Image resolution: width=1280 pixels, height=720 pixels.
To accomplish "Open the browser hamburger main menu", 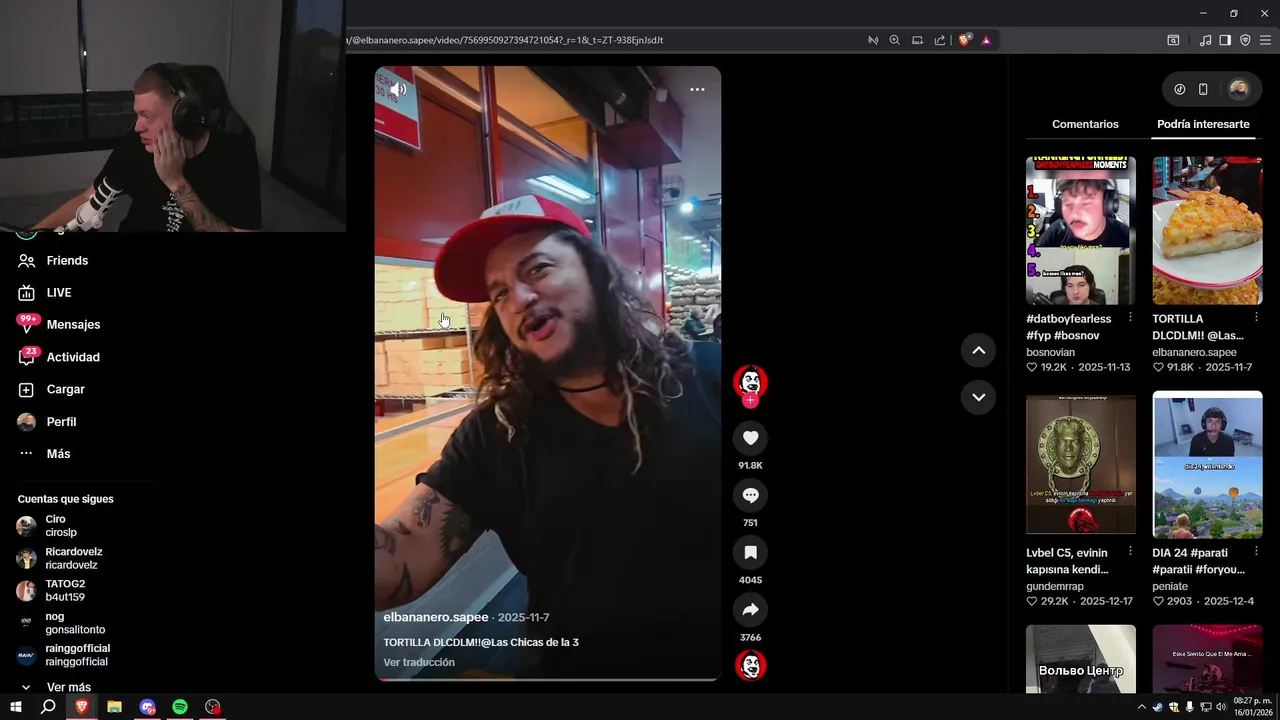I will click(x=1266, y=40).
